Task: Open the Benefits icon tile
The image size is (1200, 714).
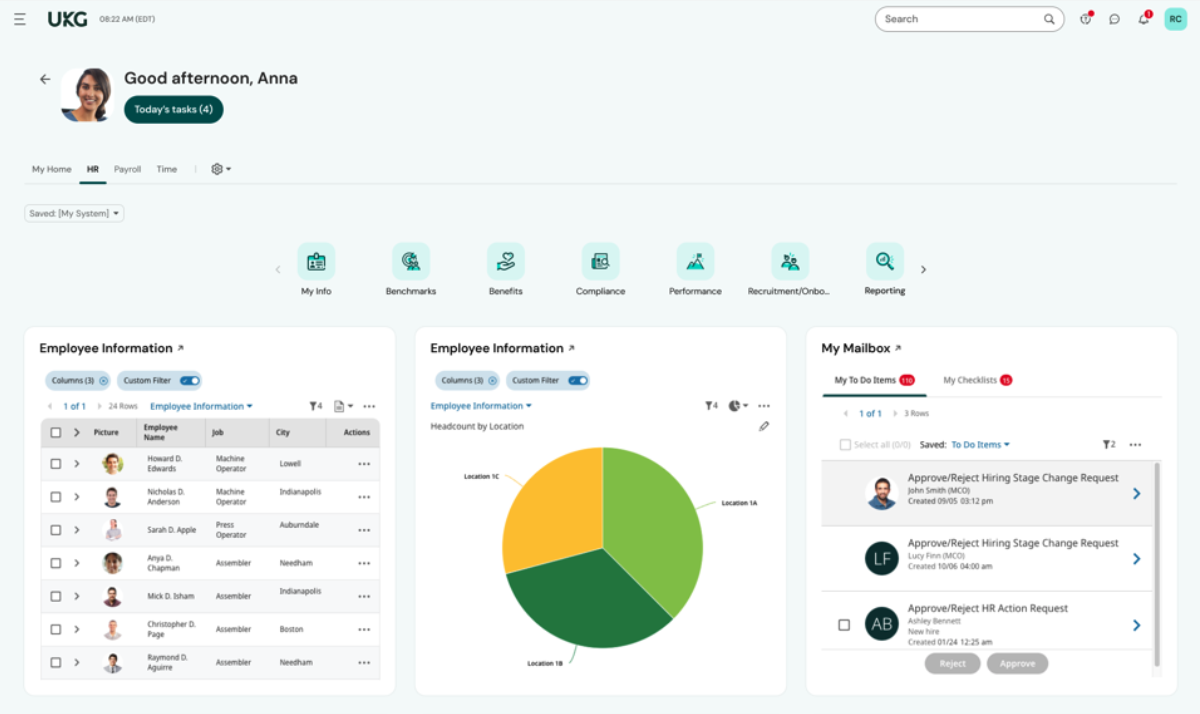Action: [505, 262]
